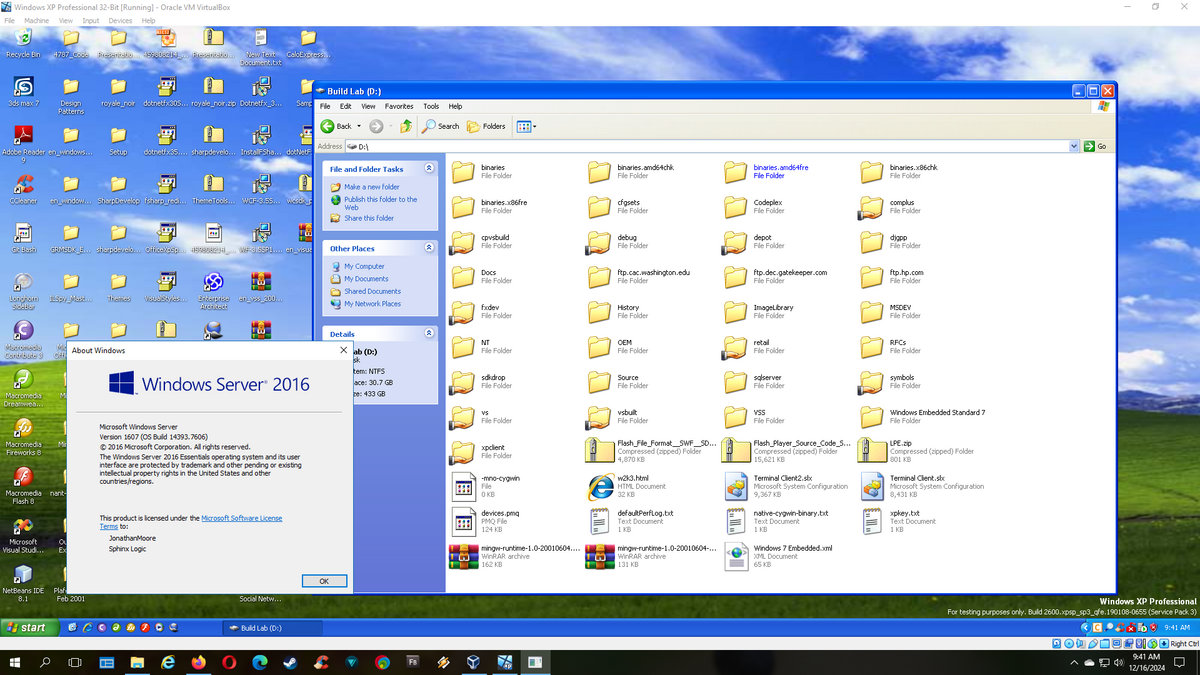Open the Favorites menu

click(x=399, y=106)
